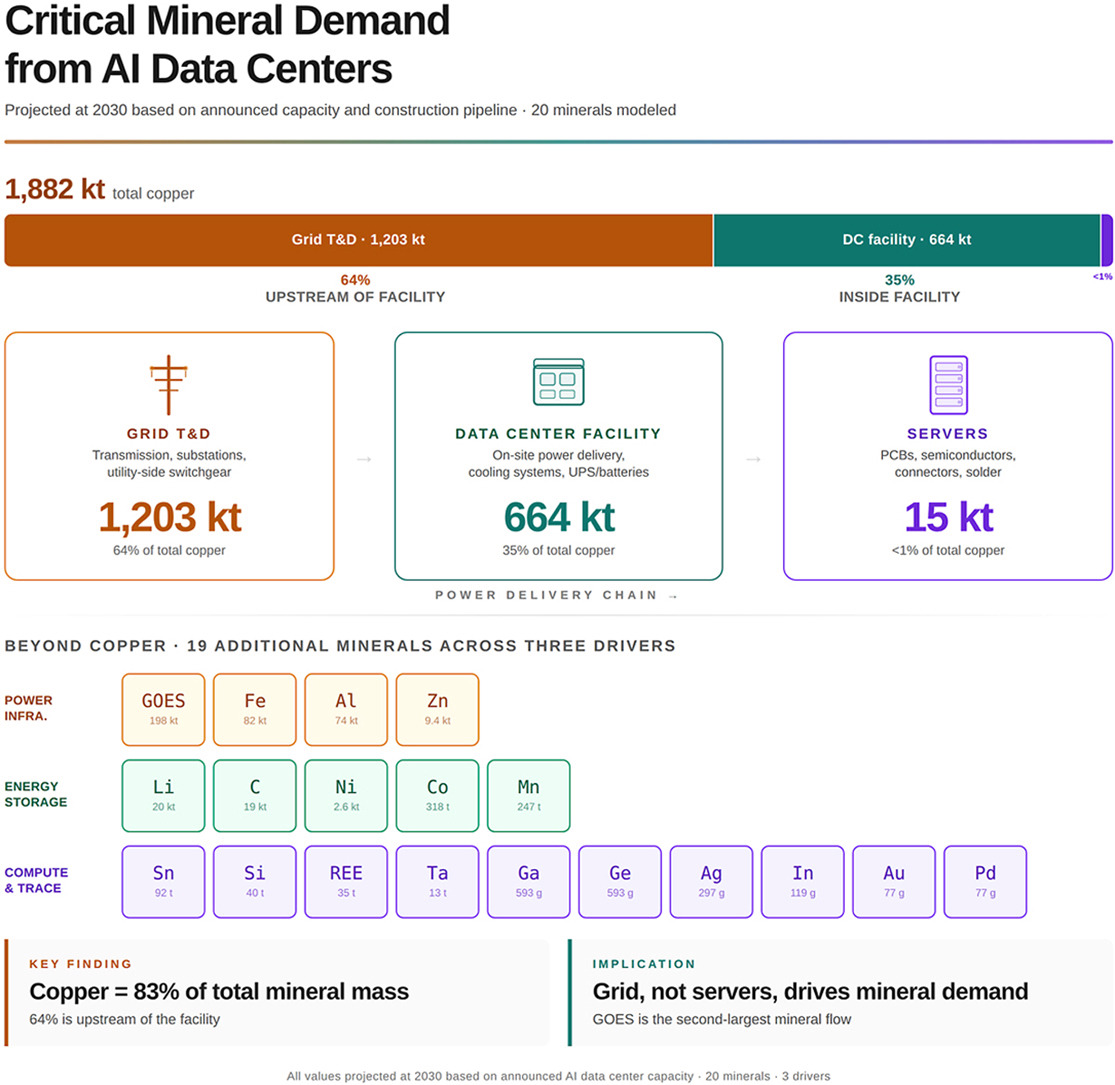1115x1085 pixels.
Task: Click 'Grid, not servers, drives mineral demand'
Action: point(811,992)
